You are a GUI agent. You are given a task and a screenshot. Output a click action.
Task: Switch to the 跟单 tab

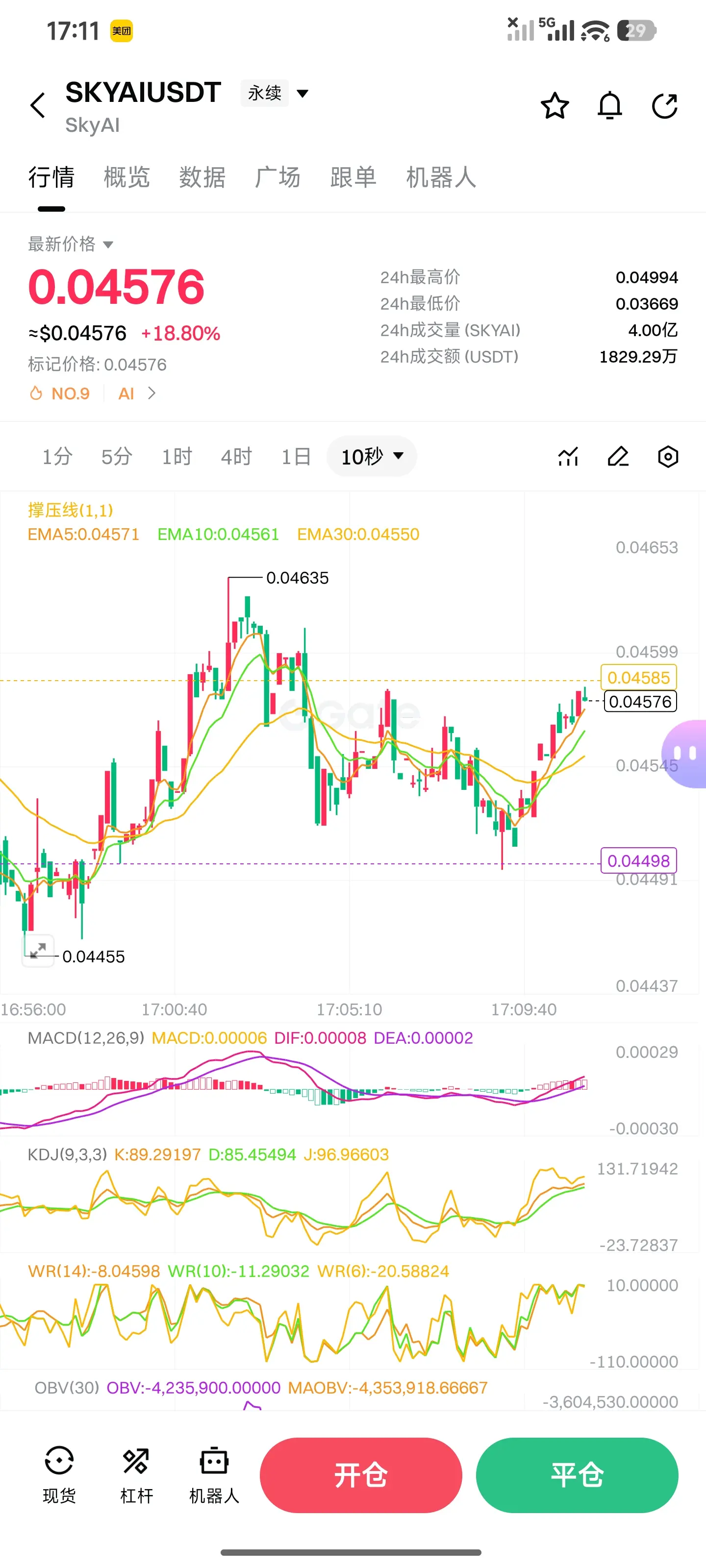(x=353, y=177)
